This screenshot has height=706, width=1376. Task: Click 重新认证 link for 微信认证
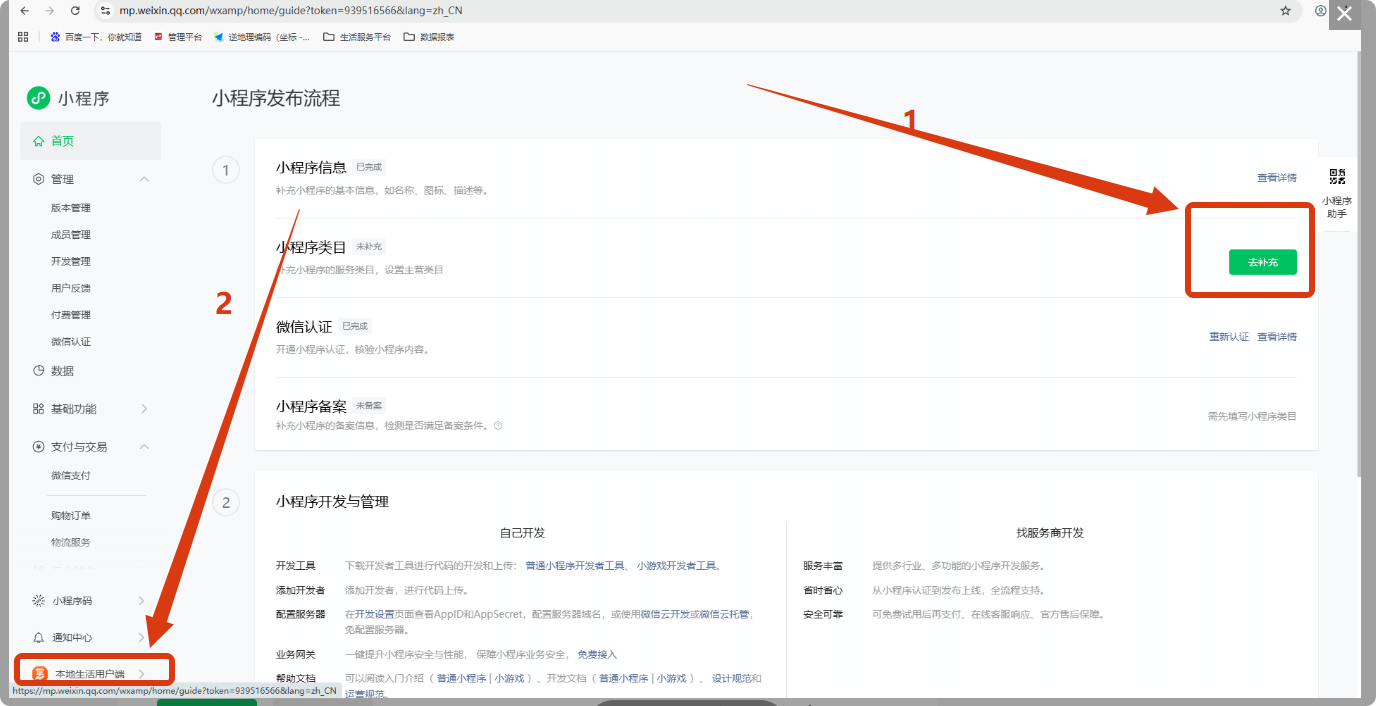coord(1229,337)
